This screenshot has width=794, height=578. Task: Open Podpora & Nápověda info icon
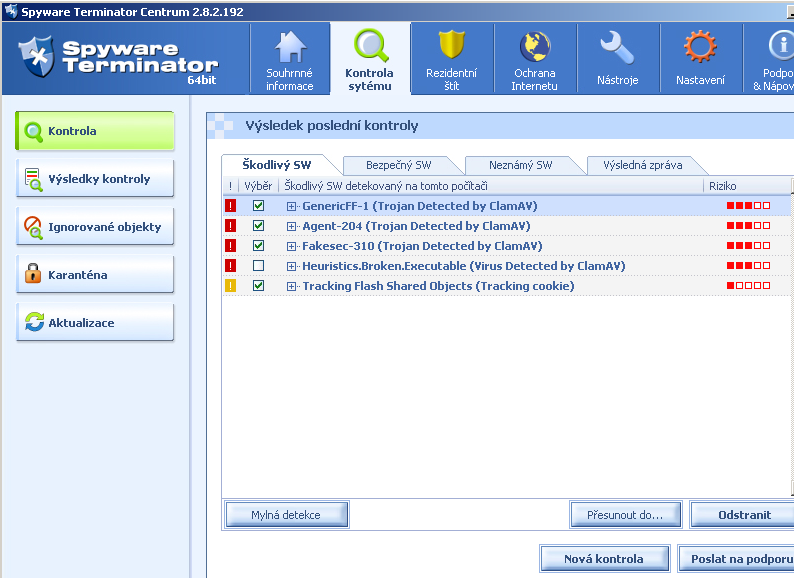781,46
